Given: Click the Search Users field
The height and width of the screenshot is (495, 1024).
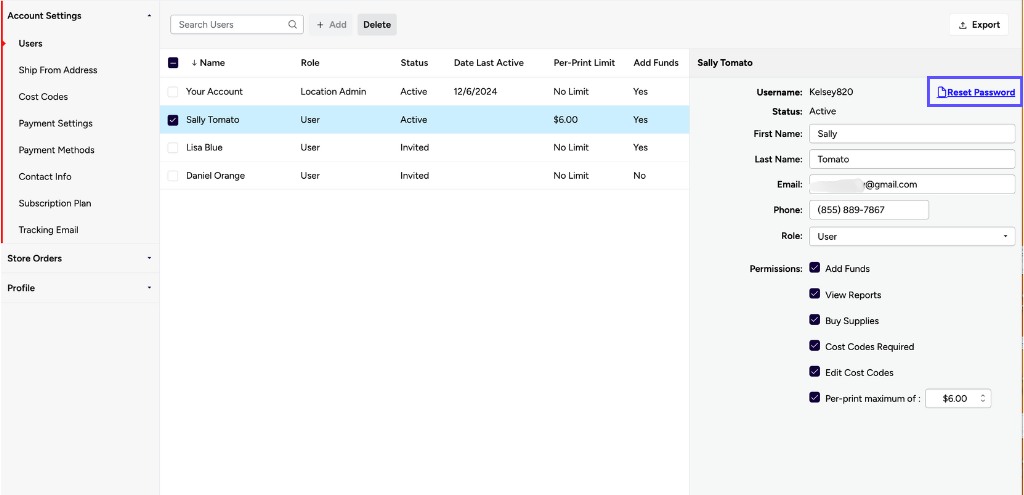Looking at the screenshot, I should [228, 25].
